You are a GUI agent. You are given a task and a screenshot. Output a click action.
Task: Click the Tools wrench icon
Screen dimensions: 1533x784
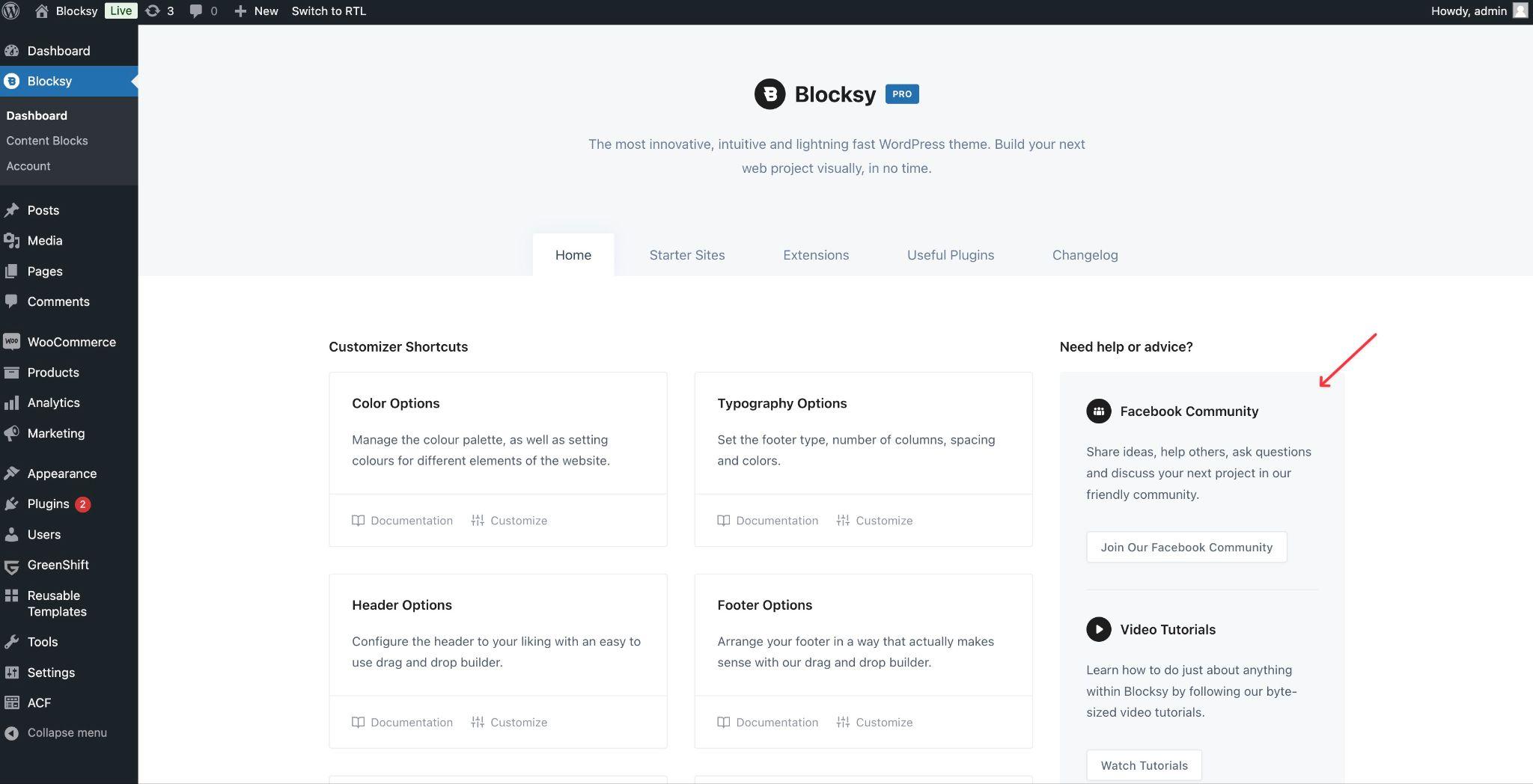tap(11, 642)
